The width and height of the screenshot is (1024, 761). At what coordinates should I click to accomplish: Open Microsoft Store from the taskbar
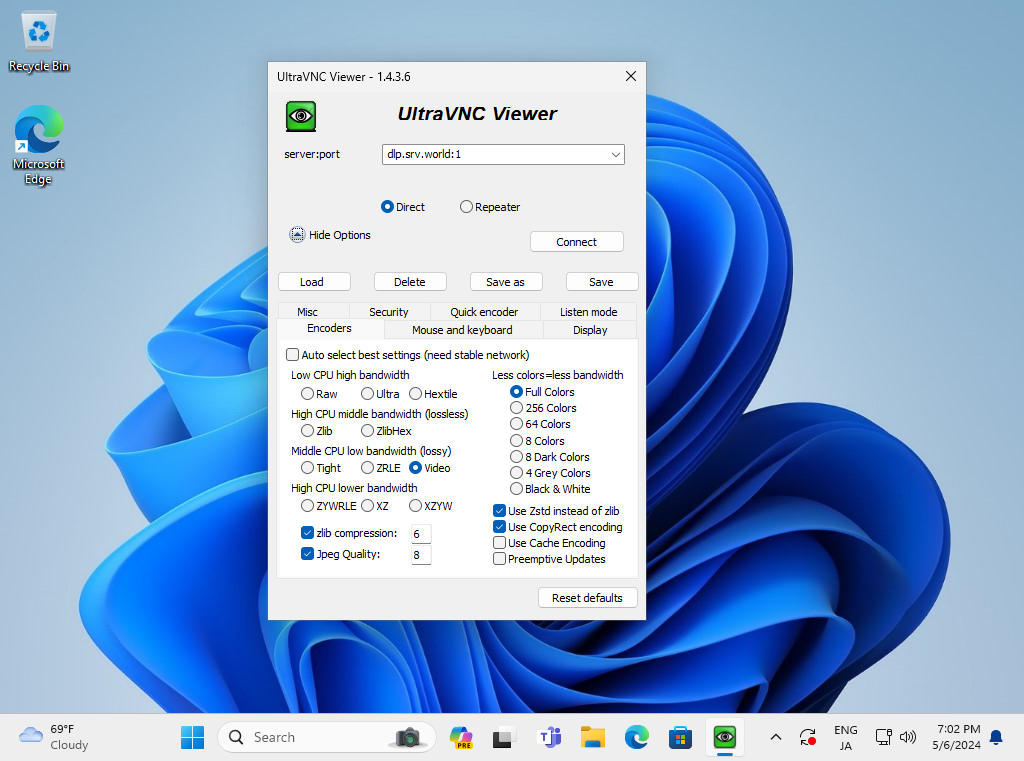[680, 737]
